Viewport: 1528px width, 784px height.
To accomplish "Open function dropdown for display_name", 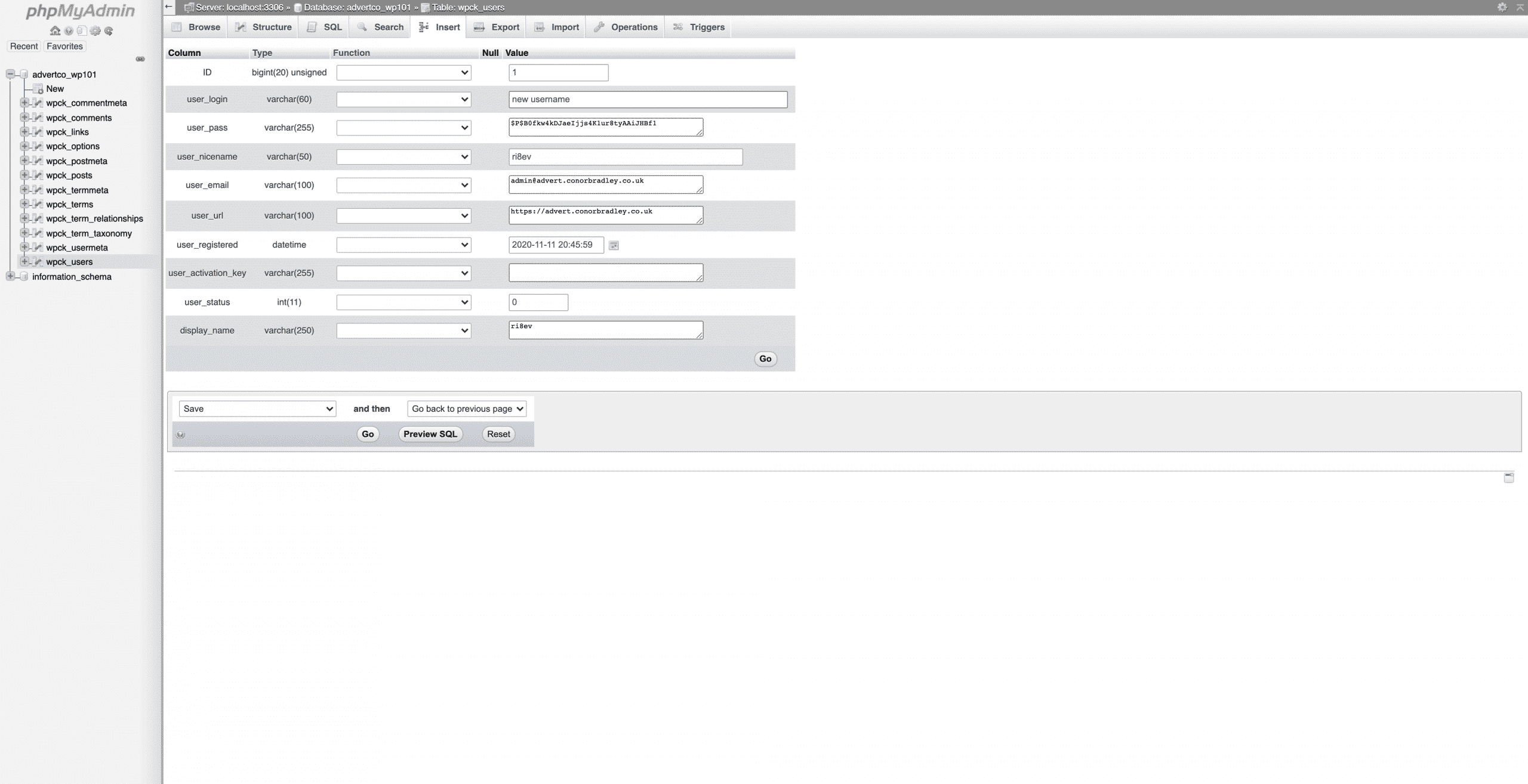I will tap(403, 331).
